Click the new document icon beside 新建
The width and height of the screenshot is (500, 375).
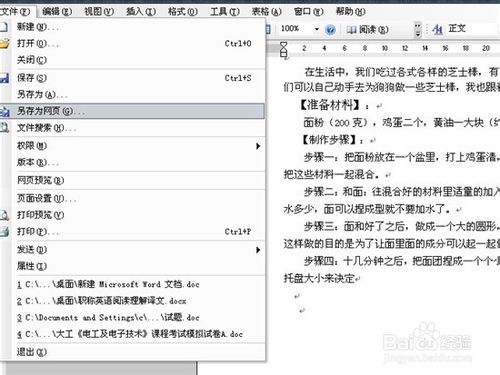4,27
